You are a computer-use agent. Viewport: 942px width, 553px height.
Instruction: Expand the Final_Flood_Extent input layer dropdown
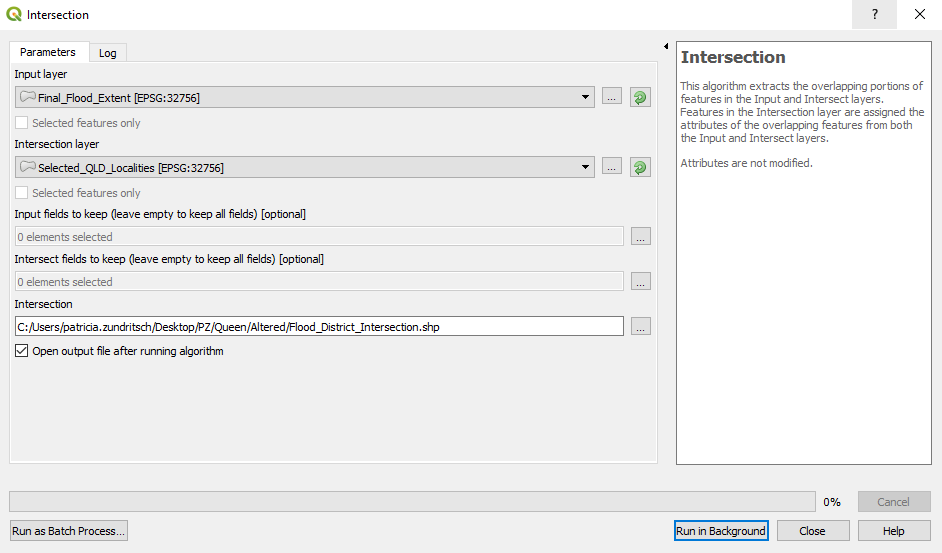point(586,97)
